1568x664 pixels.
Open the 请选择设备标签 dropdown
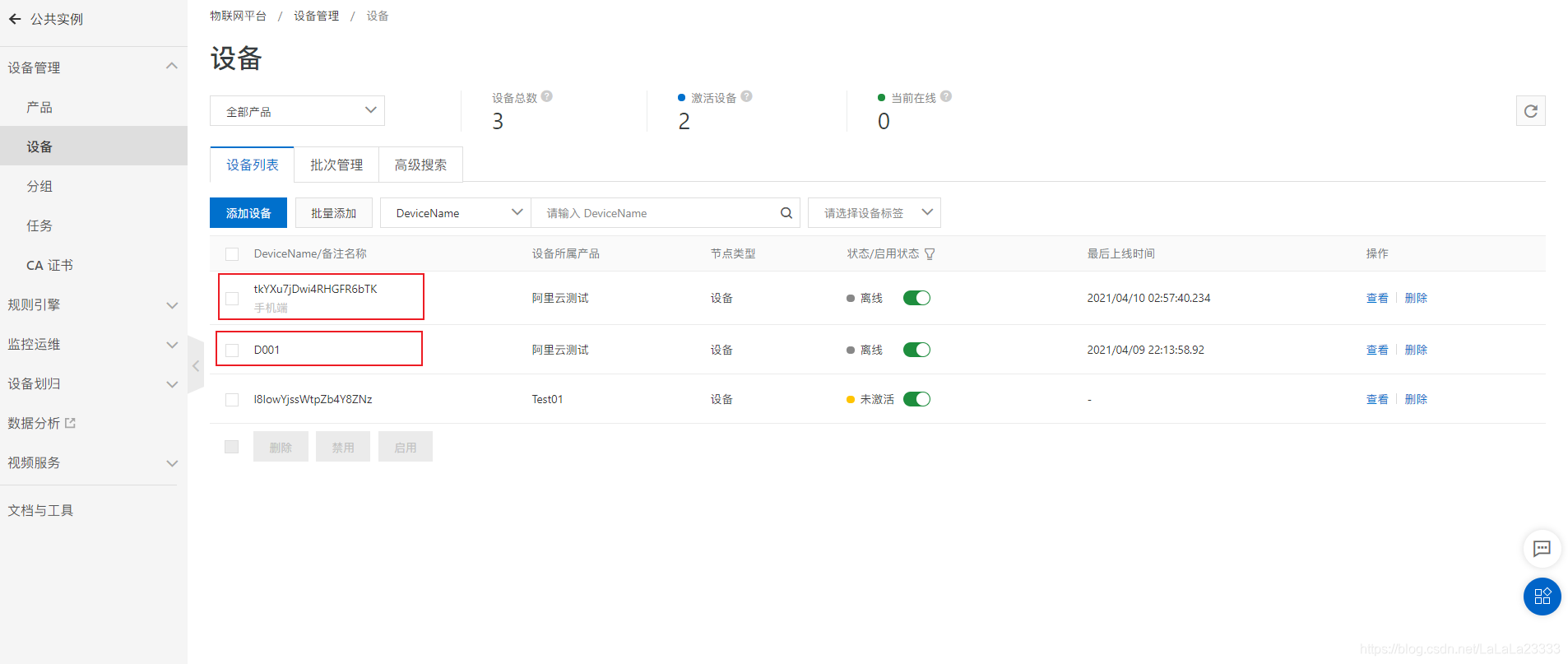pos(874,213)
